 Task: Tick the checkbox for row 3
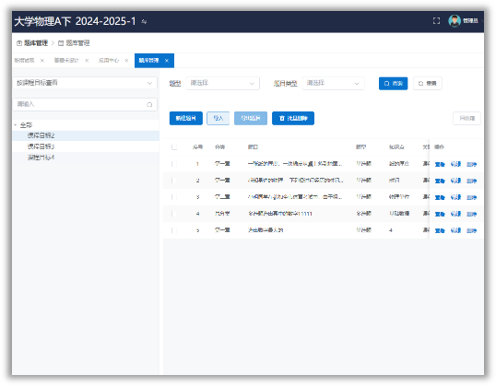point(174,197)
